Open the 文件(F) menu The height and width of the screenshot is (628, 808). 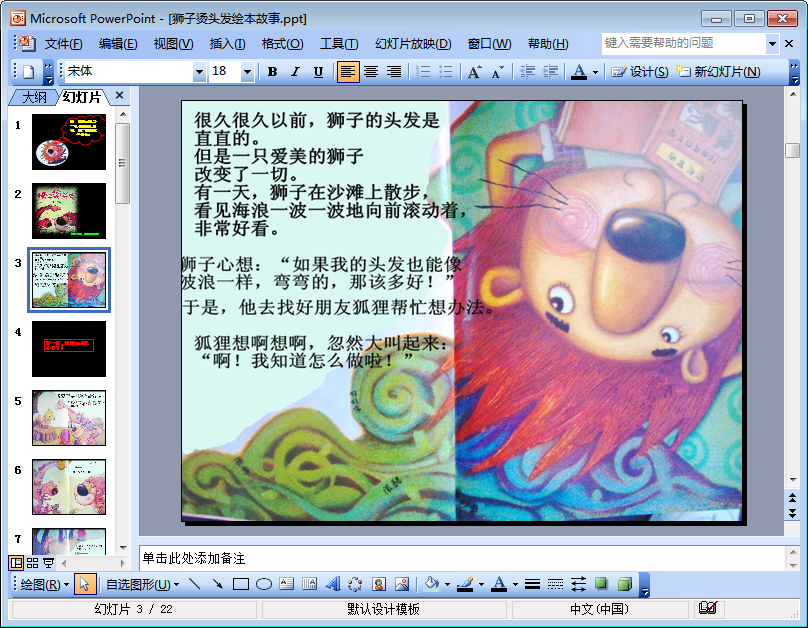(63, 44)
